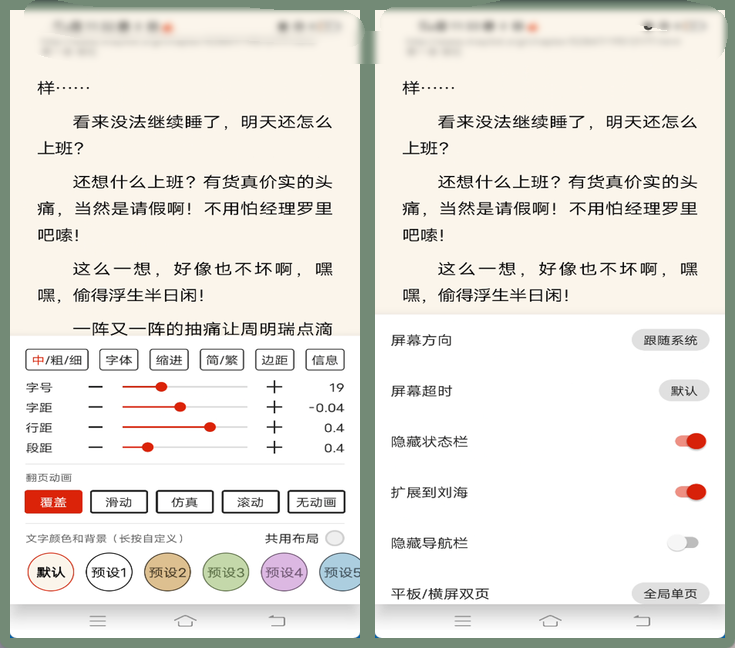Increase 段距 with the plus icon
735x648 pixels.
(x=274, y=448)
